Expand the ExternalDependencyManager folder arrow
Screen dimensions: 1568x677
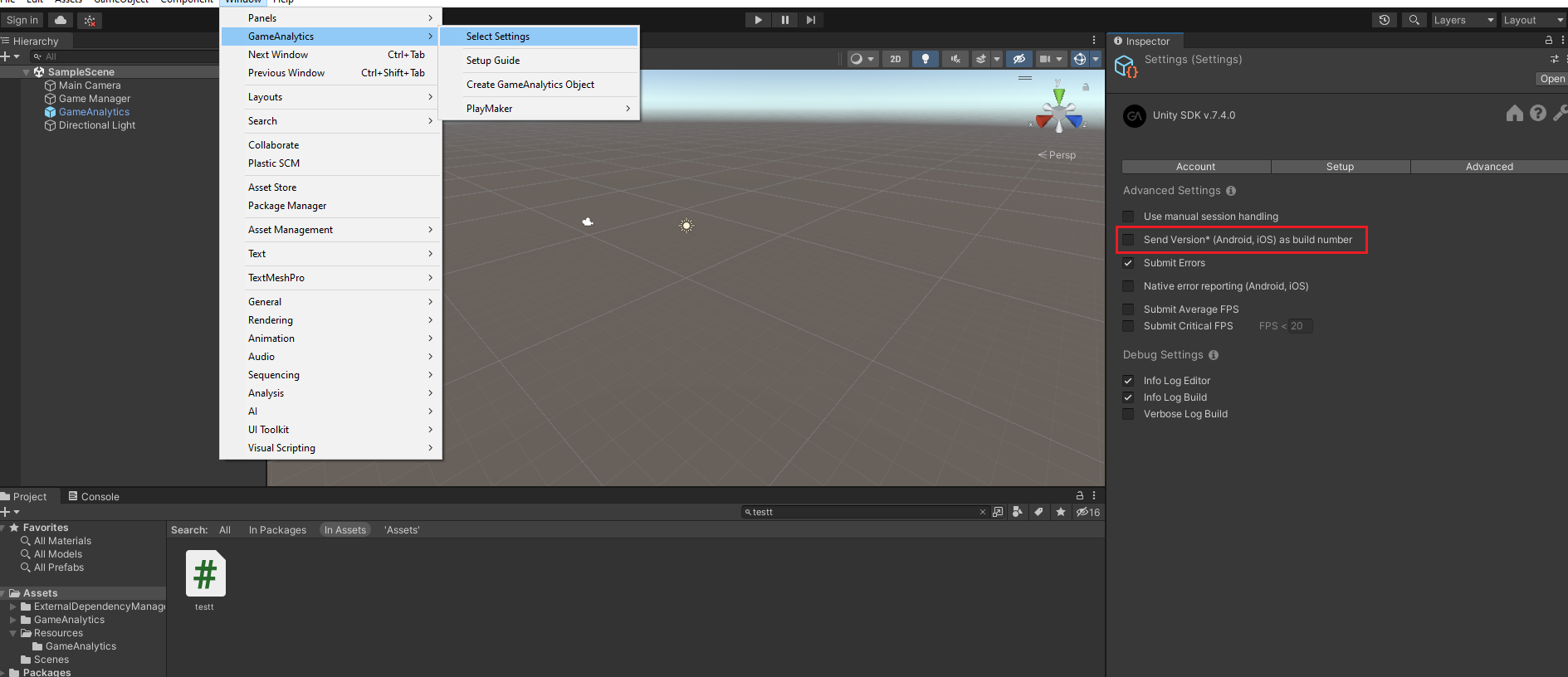(x=13, y=606)
